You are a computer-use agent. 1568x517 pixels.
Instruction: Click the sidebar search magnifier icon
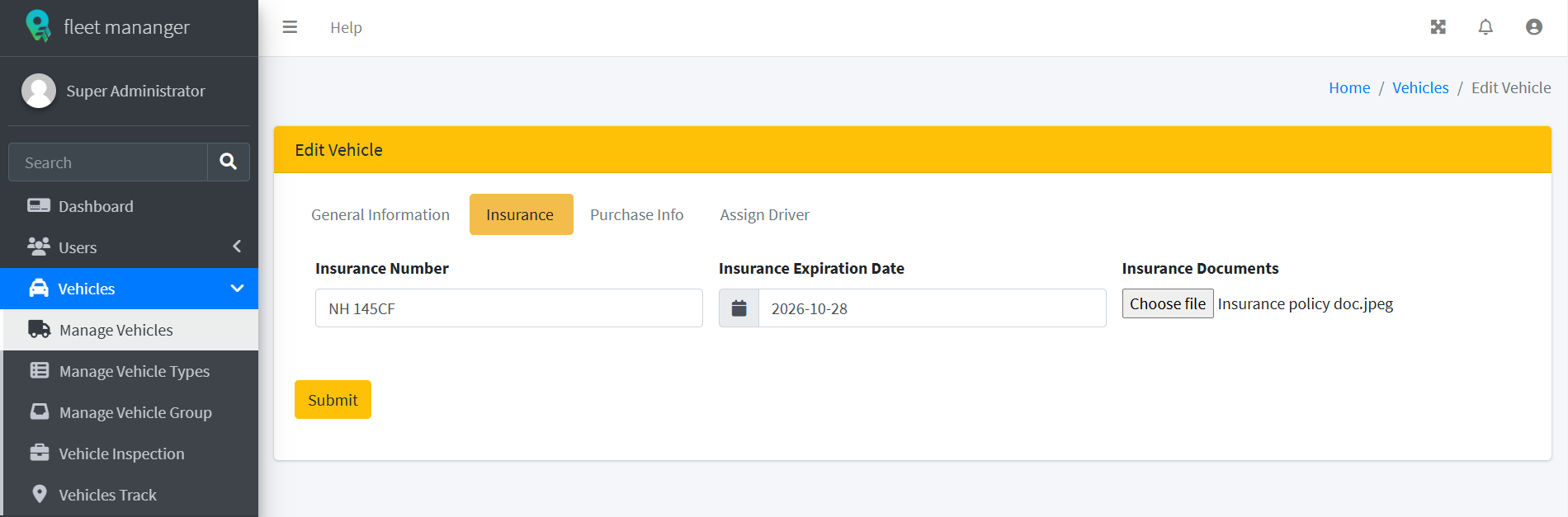[x=229, y=162]
